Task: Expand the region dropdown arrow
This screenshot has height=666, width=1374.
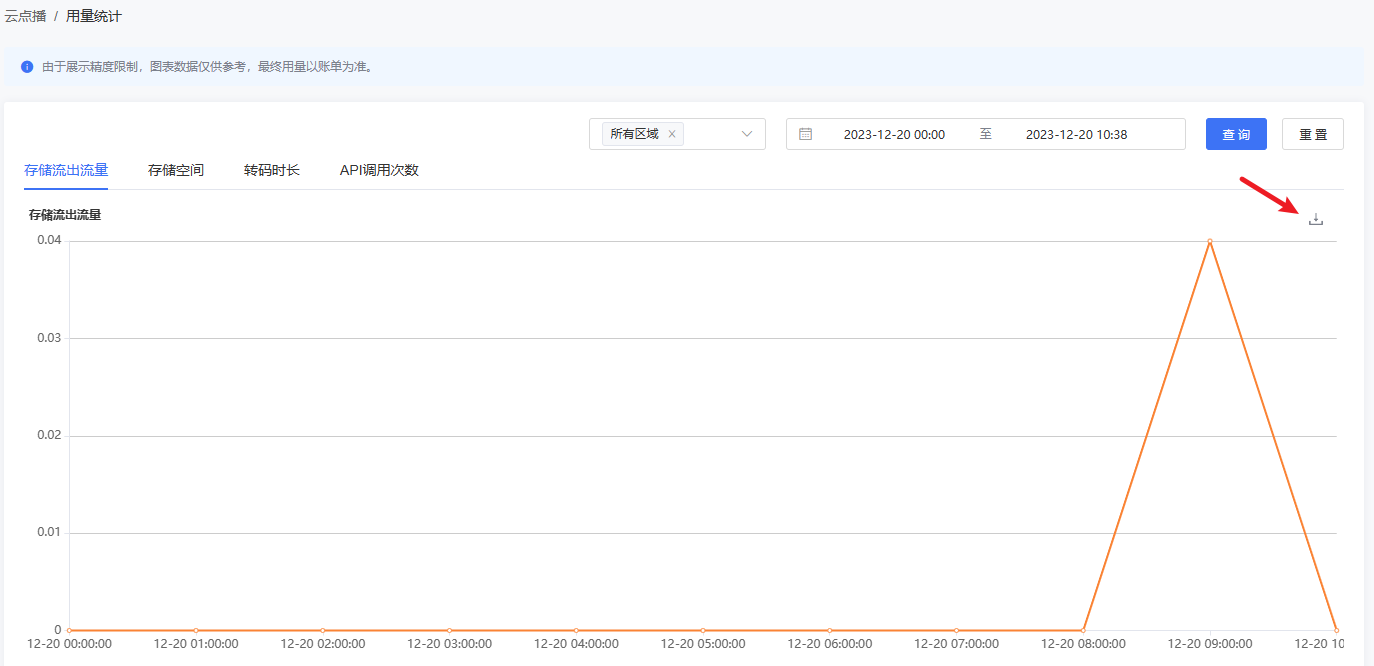Action: pos(746,134)
